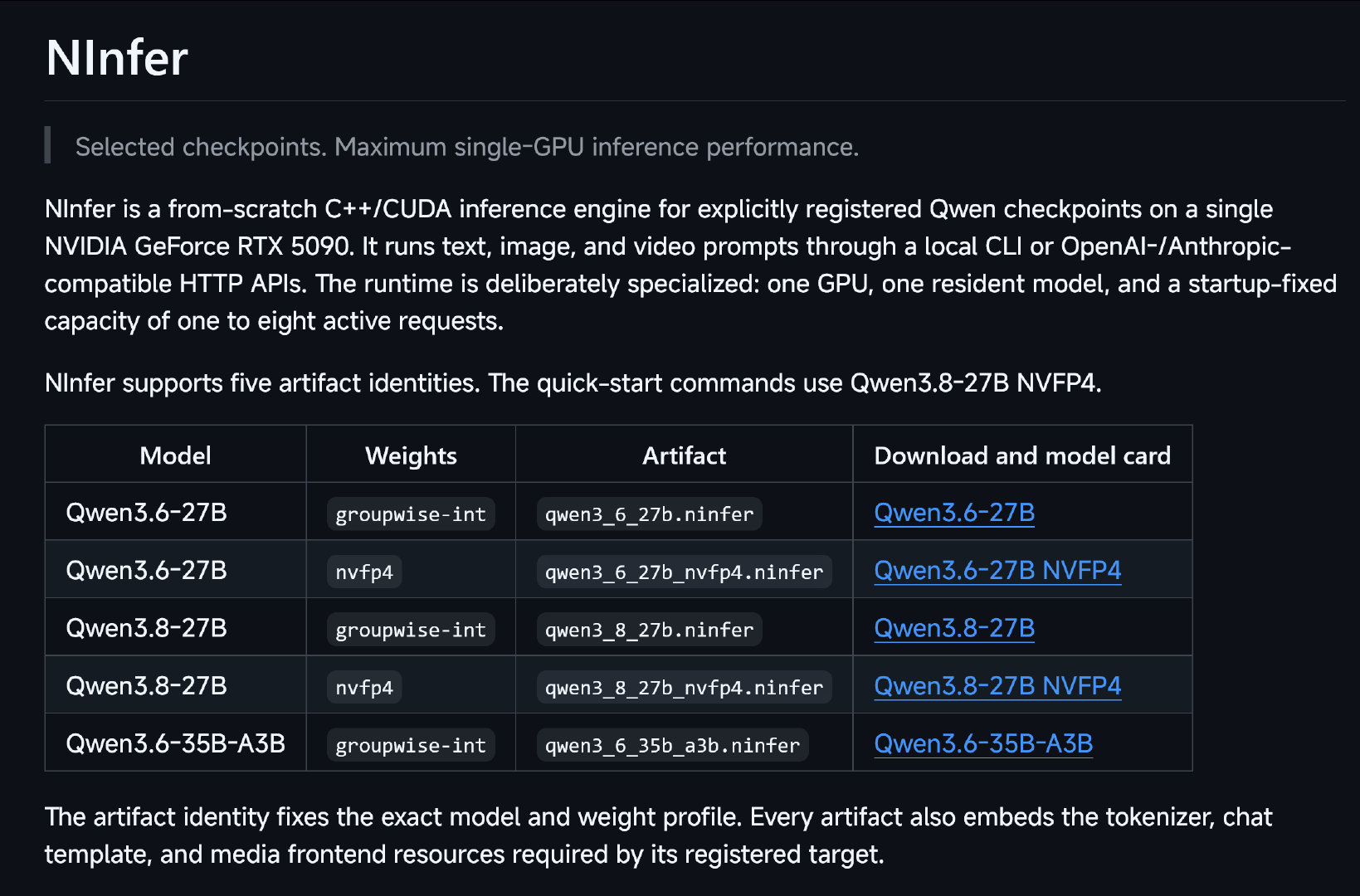The height and width of the screenshot is (896, 1360).
Task: Open the plain Qwen3.6-27B download link
Action: tap(954, 513)
